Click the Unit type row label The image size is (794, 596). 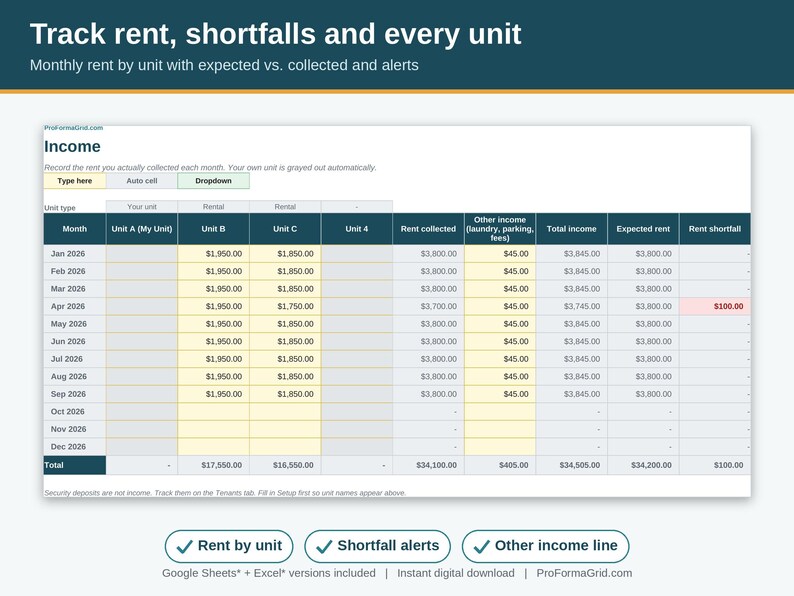[60, 208]
